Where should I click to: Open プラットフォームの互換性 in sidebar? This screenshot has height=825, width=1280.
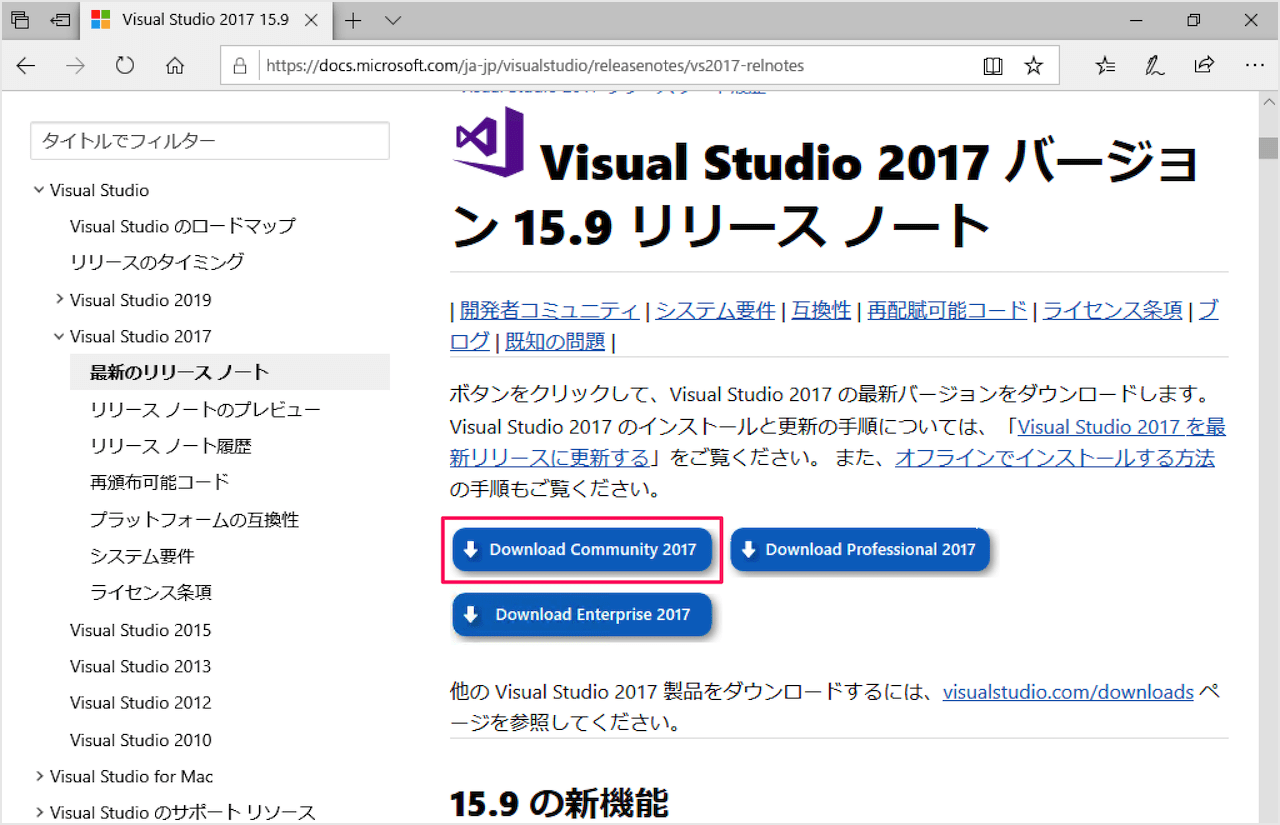(x=194, y=519)
